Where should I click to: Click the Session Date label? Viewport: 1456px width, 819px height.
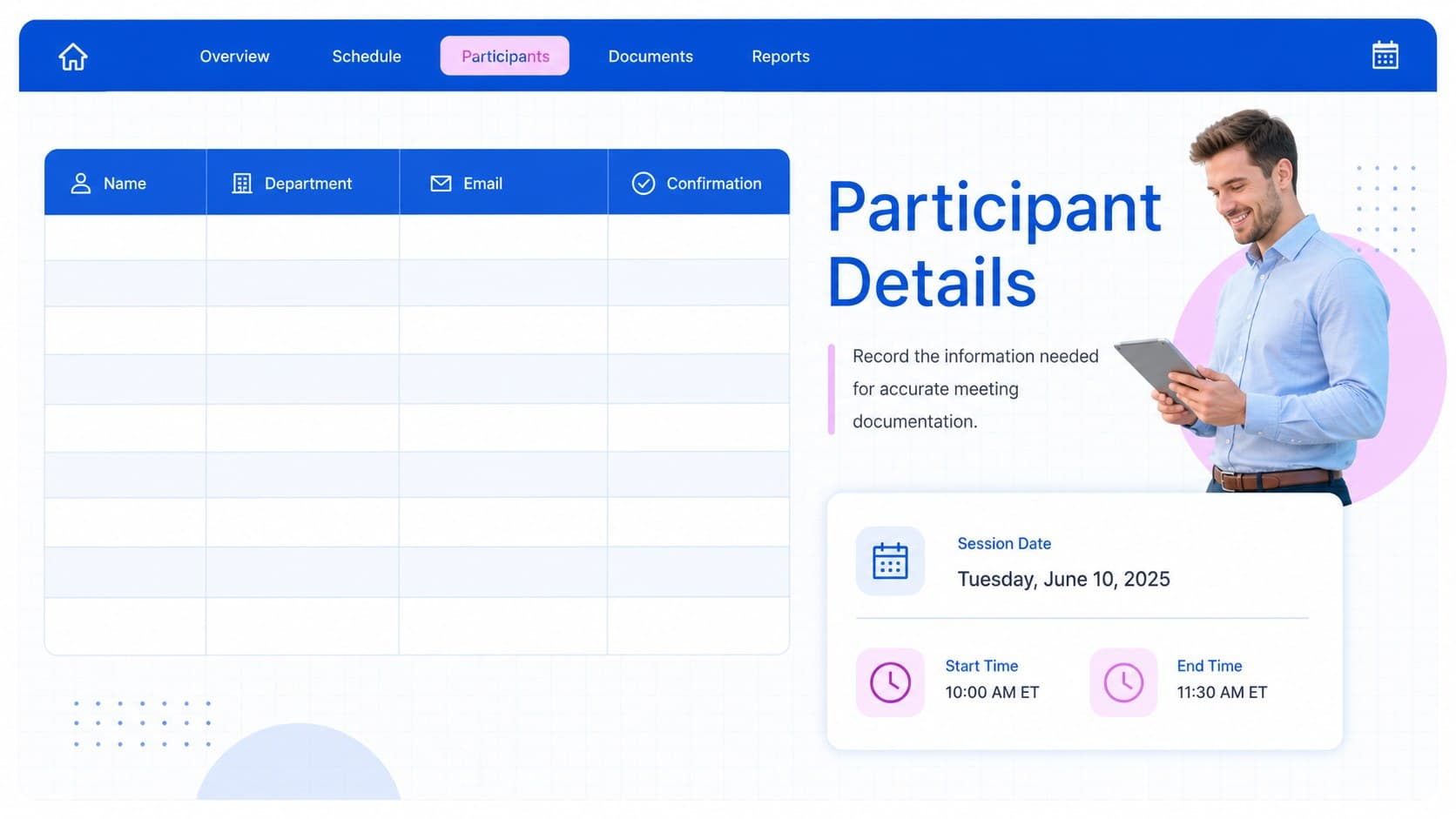pos(1004,544)
